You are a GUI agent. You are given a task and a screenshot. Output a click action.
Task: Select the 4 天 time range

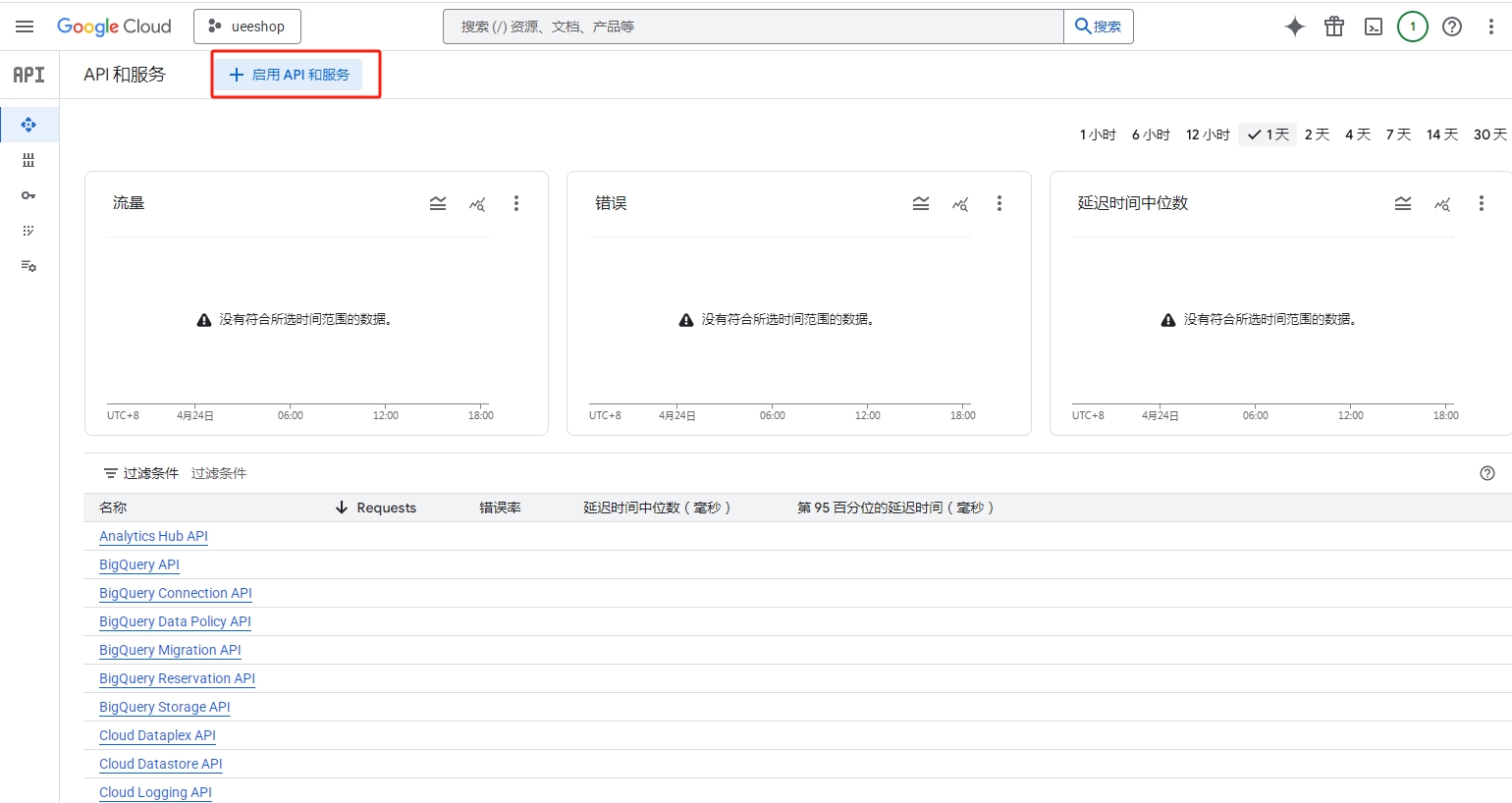(x=1358, y=134)
